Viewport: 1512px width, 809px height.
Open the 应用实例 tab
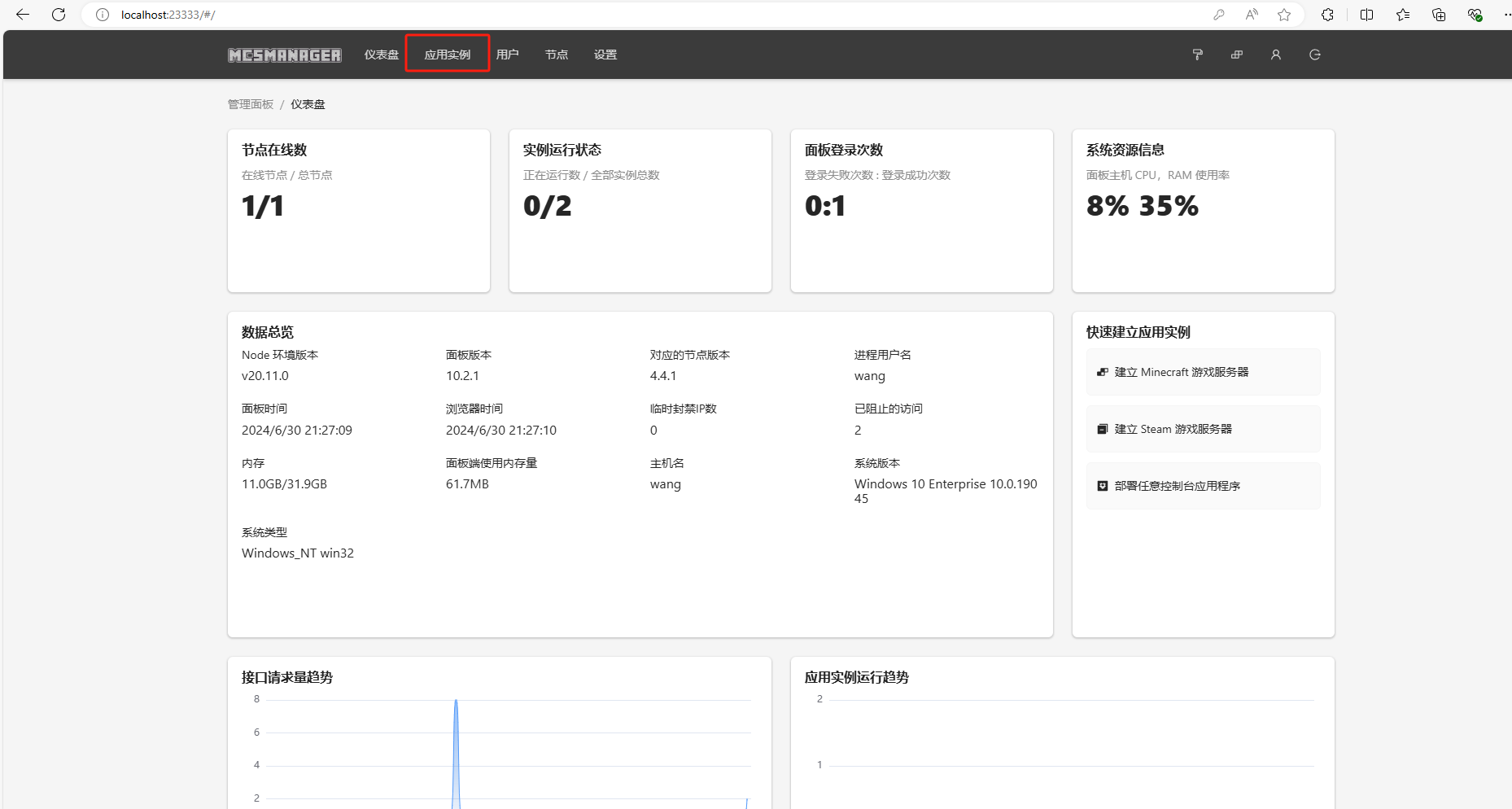[447, 55]
